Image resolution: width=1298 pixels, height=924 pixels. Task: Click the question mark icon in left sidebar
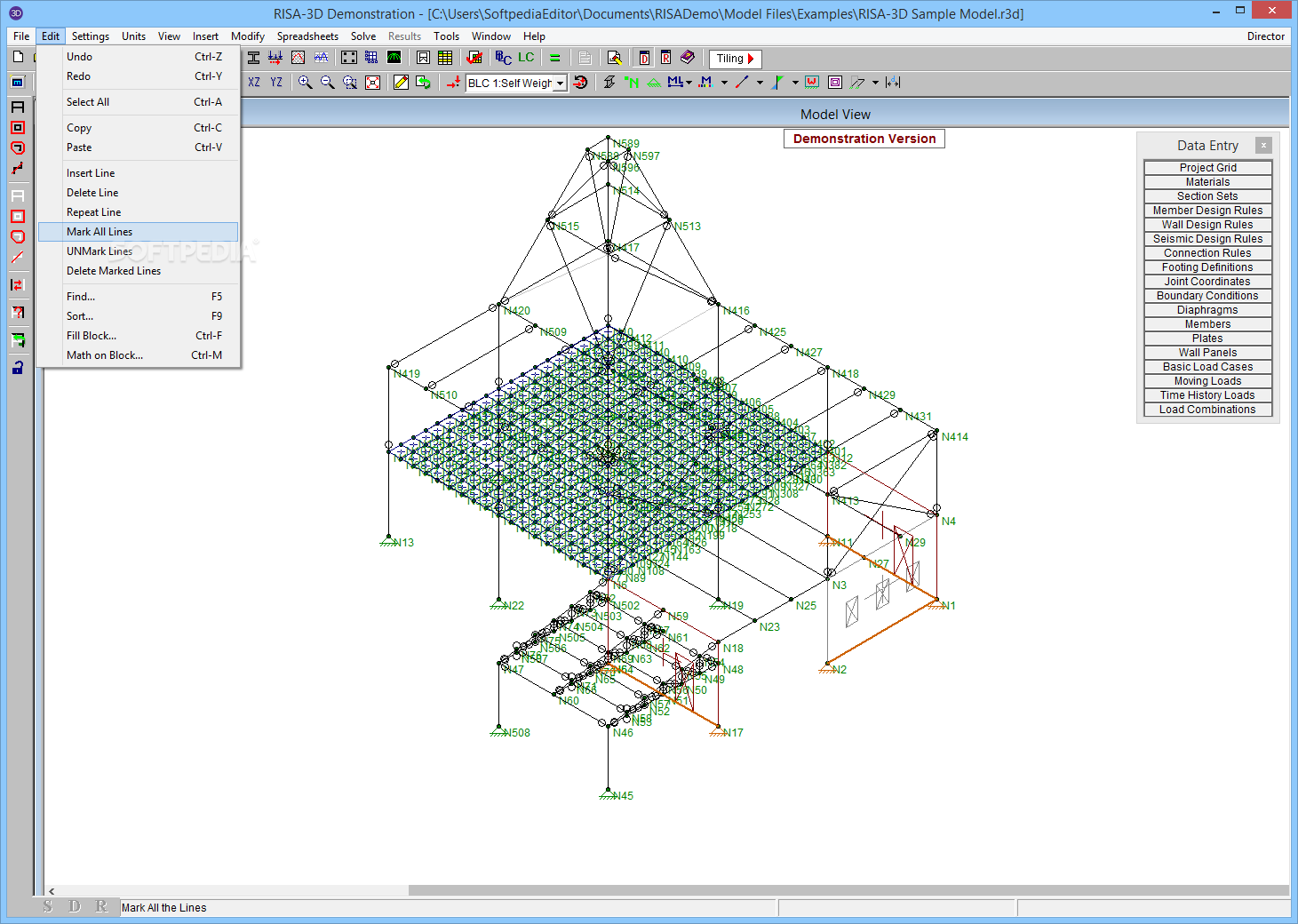coord(17,312)
